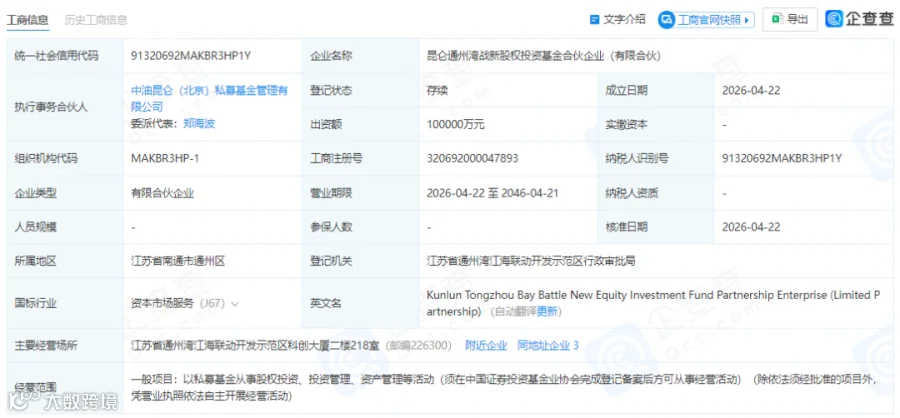The height and width of the screenshot is (418, 900).
Task: Click 营业期限 value 2026-04-22 至 2046-04-21
Action: (x=492, y=193)
